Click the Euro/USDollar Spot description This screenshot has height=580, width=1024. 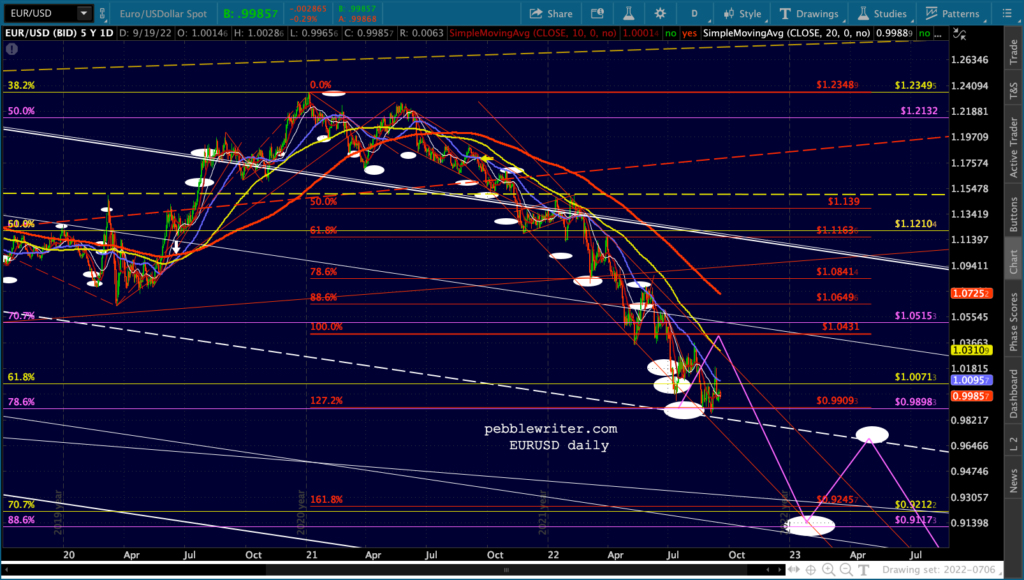[163, 13]
